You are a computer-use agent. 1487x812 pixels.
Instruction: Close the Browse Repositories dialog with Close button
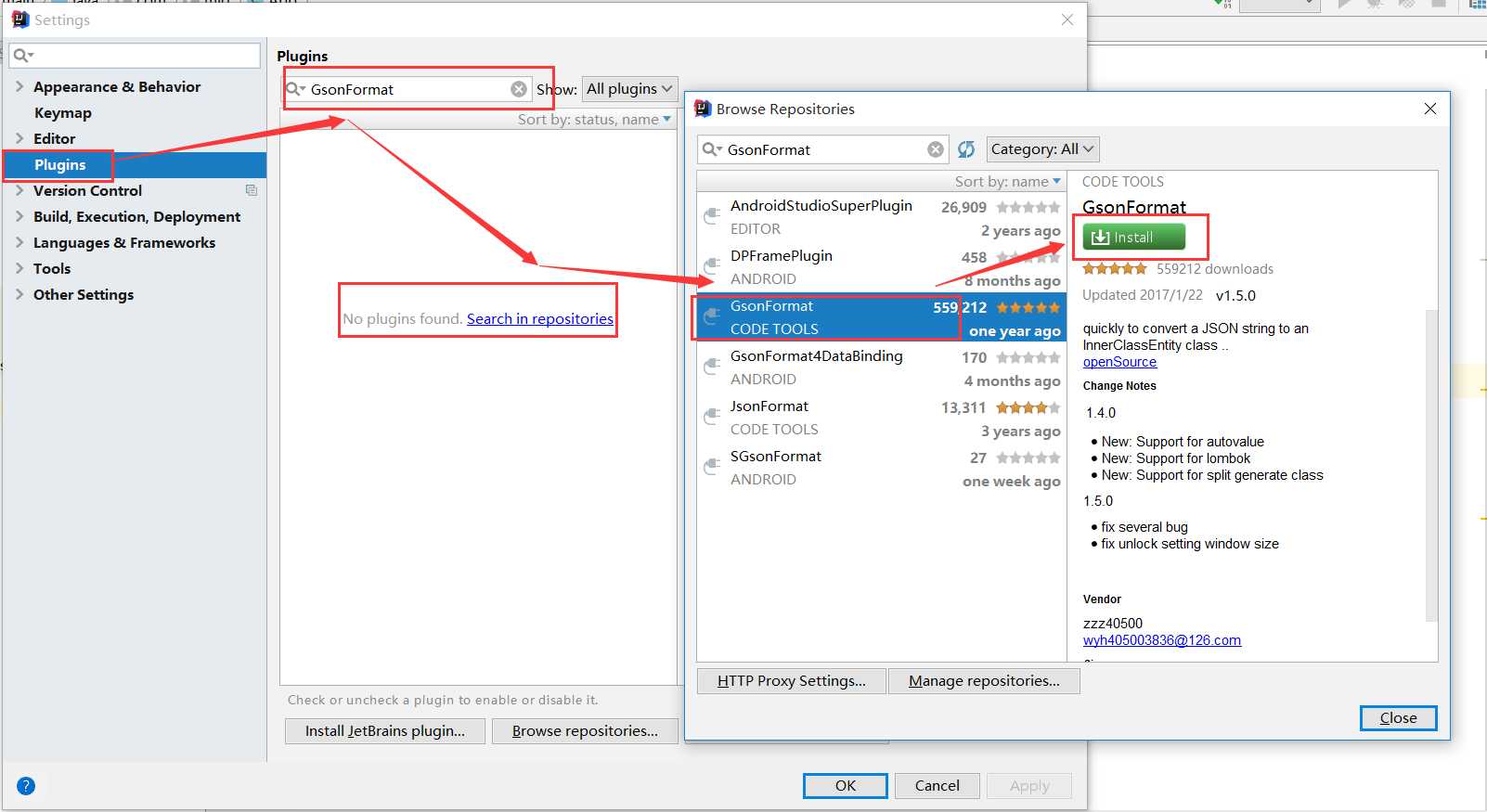[1398, 718]
